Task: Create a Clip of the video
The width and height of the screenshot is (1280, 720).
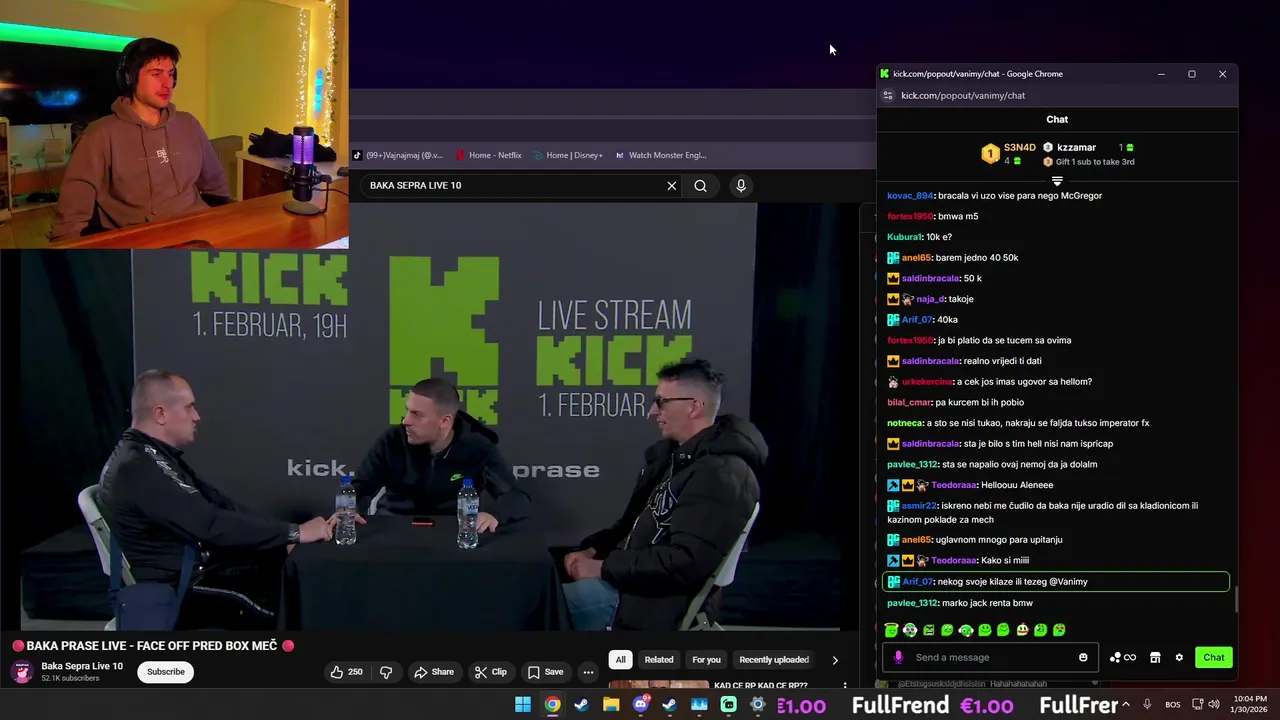Action: click(490, 672)
